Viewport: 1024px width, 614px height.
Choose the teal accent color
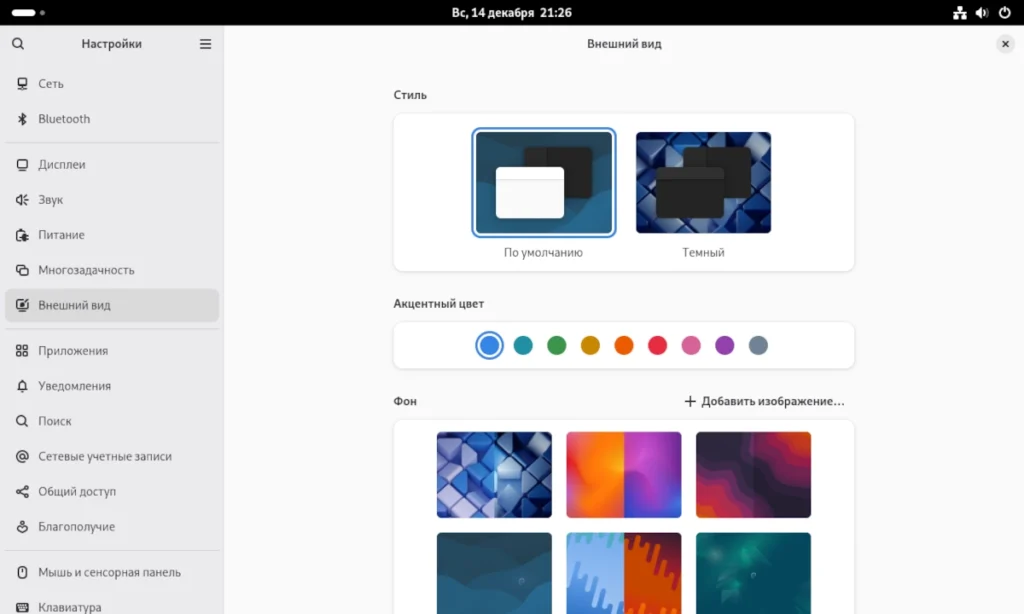pyautogui.click(x=523, y=346)
